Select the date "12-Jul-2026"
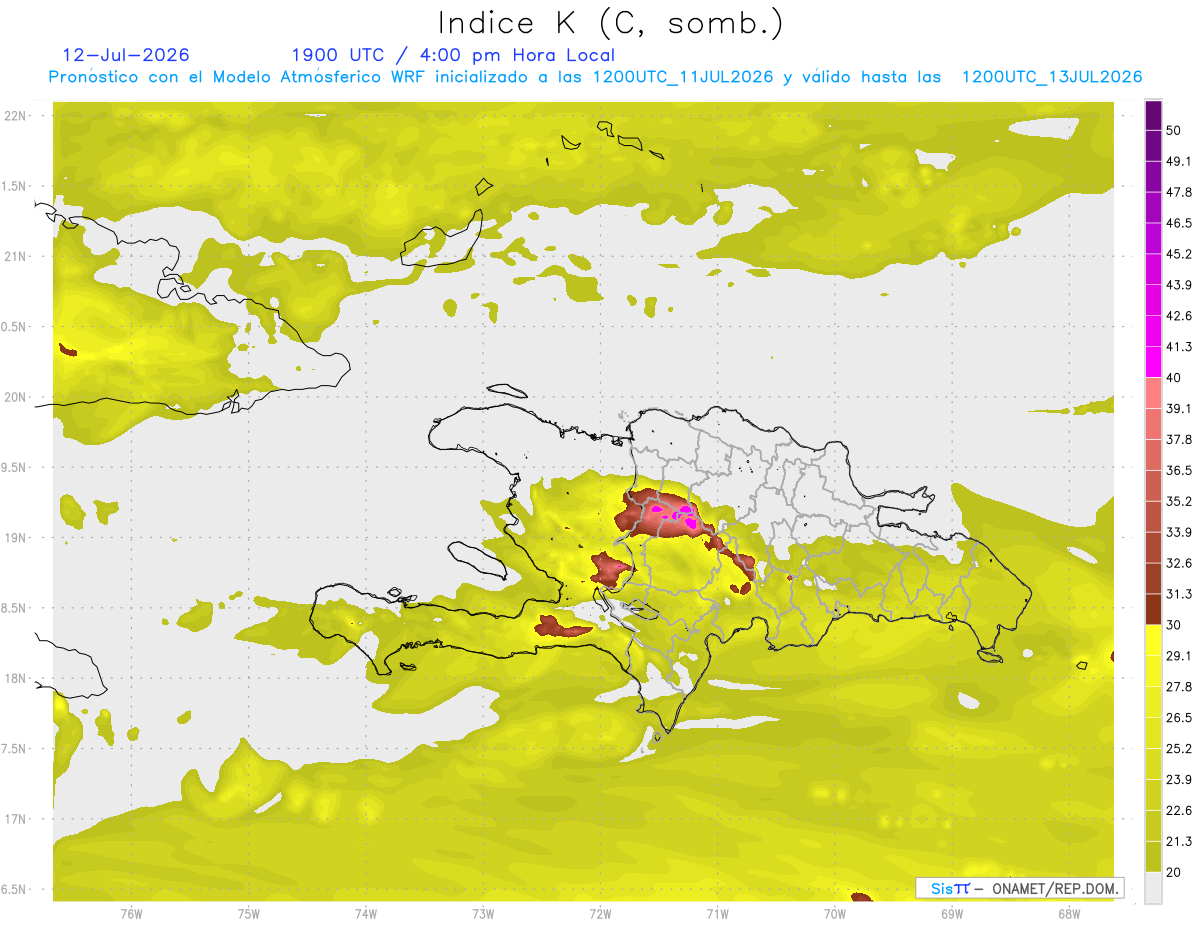 point(125,55)
